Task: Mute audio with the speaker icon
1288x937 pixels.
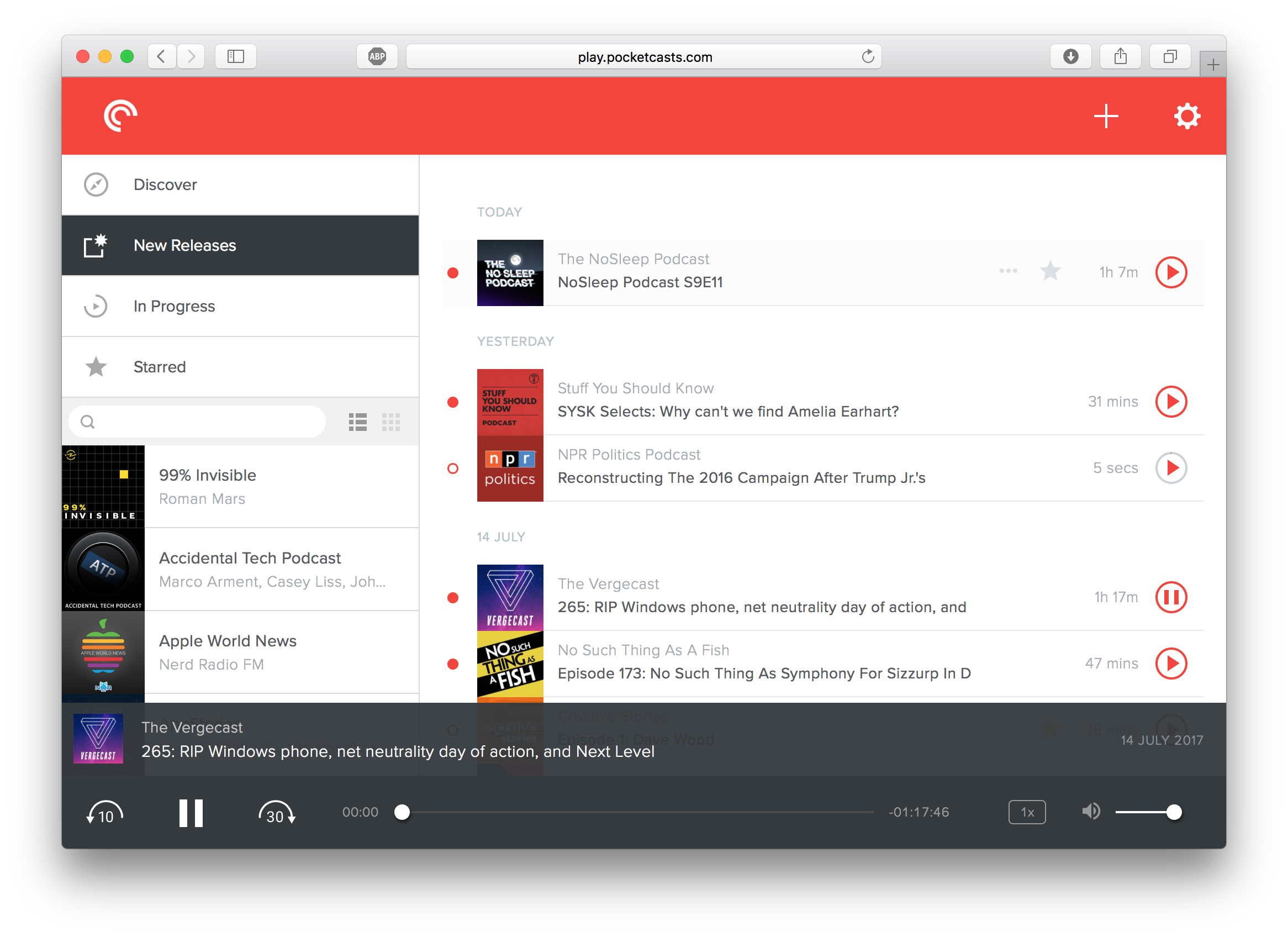Action: point(1091,812)
